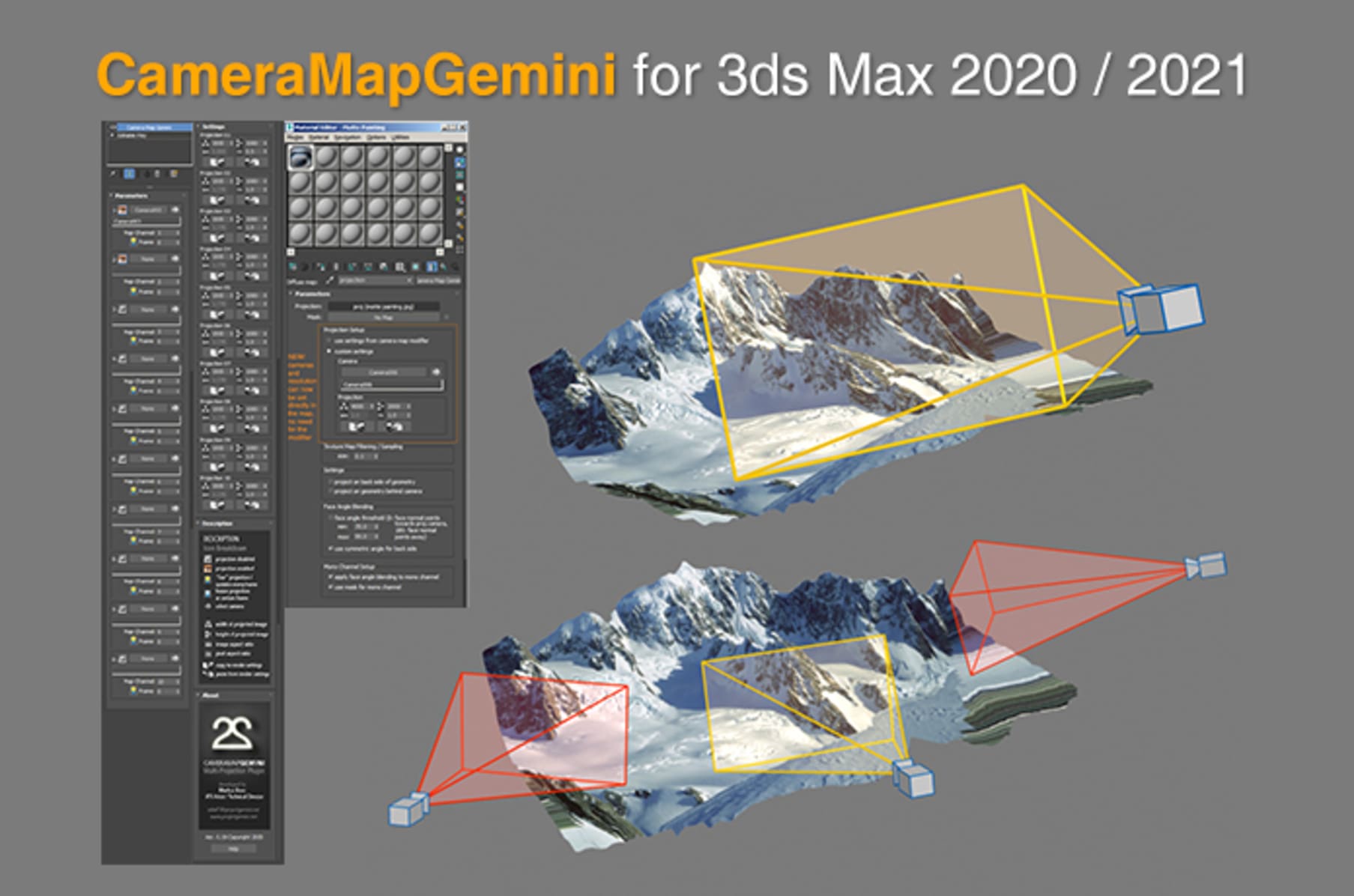Click the Sample UV Tiling icon
Viewport: 1354px width, 896px height.
[x=459, y=187]
